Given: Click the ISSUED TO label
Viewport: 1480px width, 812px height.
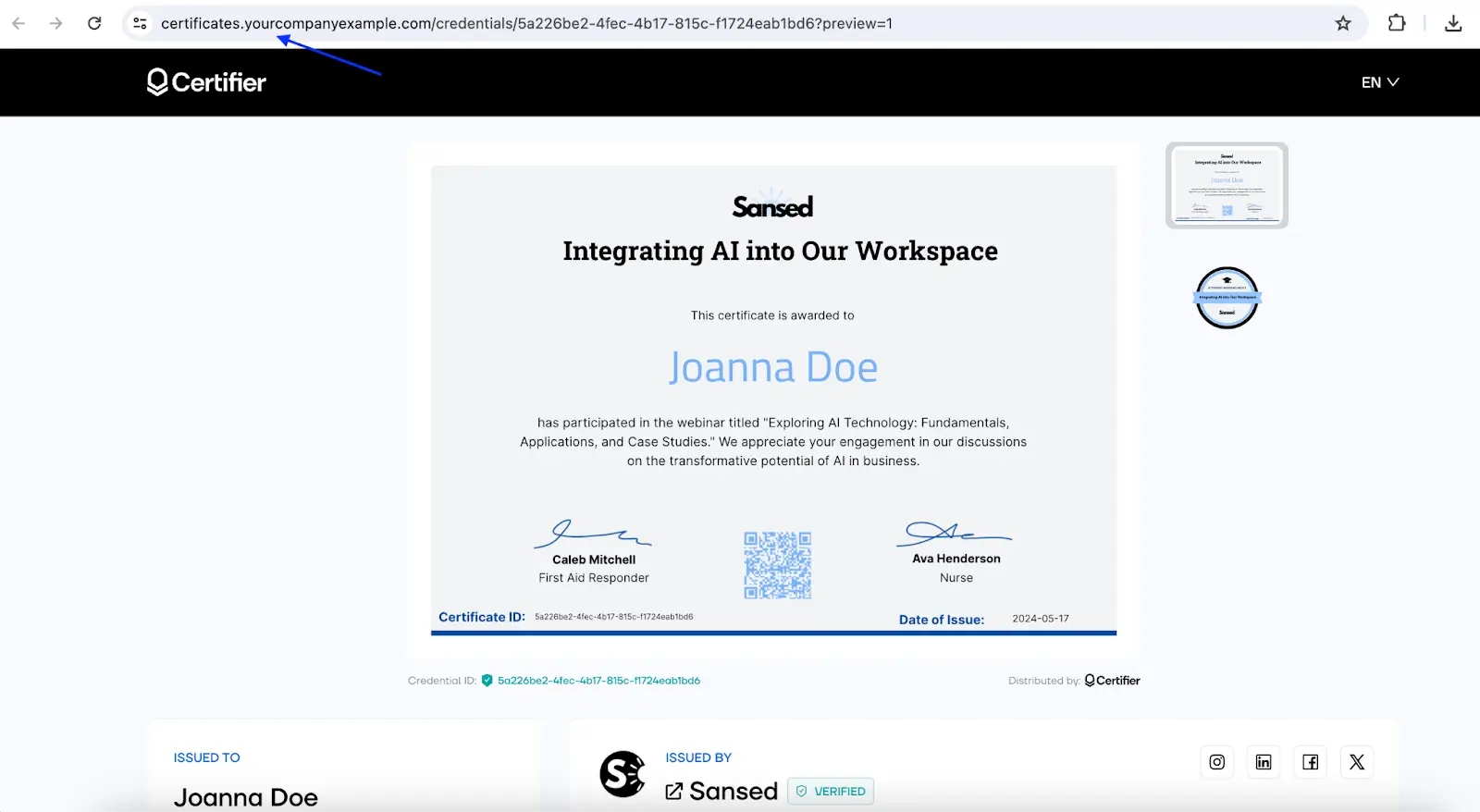Looking at the screenshot, I should [206, 757].
